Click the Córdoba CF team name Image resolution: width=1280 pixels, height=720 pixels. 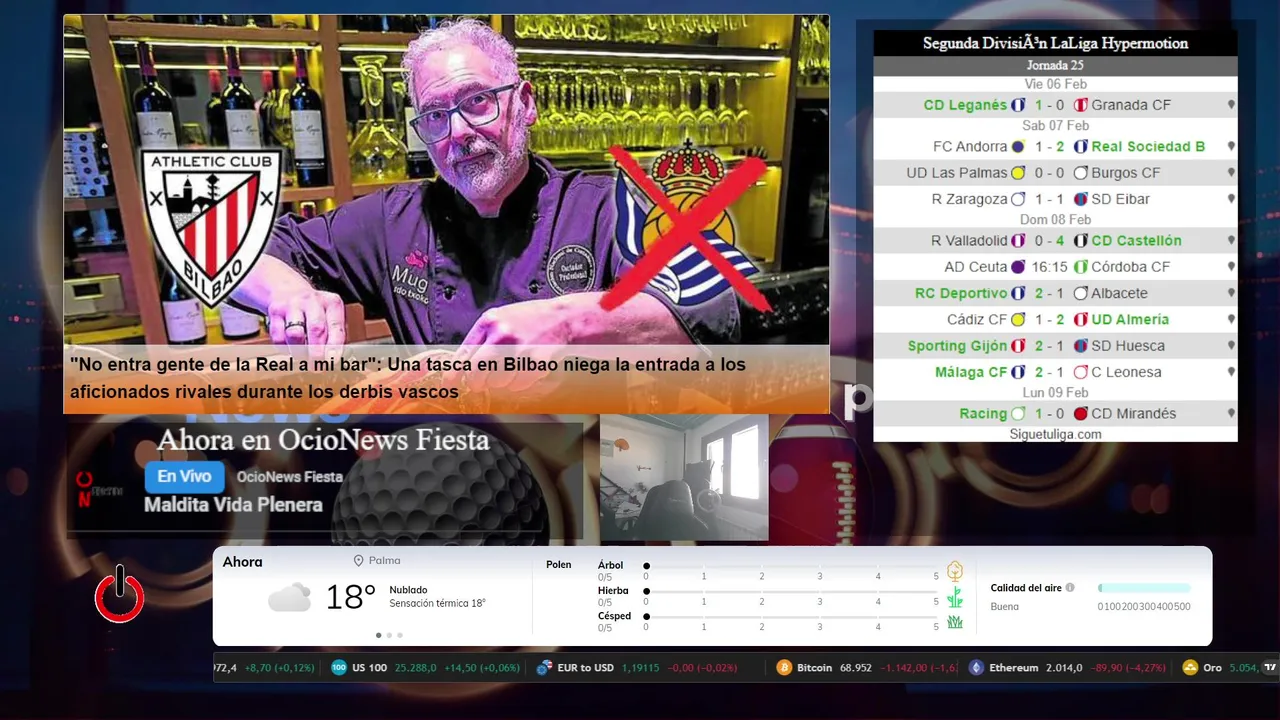[1130, 267]
